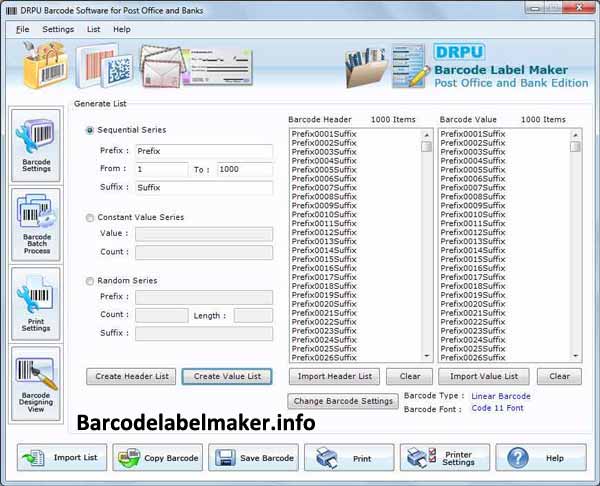Click the file folder banner icon

tap(365, 67)
